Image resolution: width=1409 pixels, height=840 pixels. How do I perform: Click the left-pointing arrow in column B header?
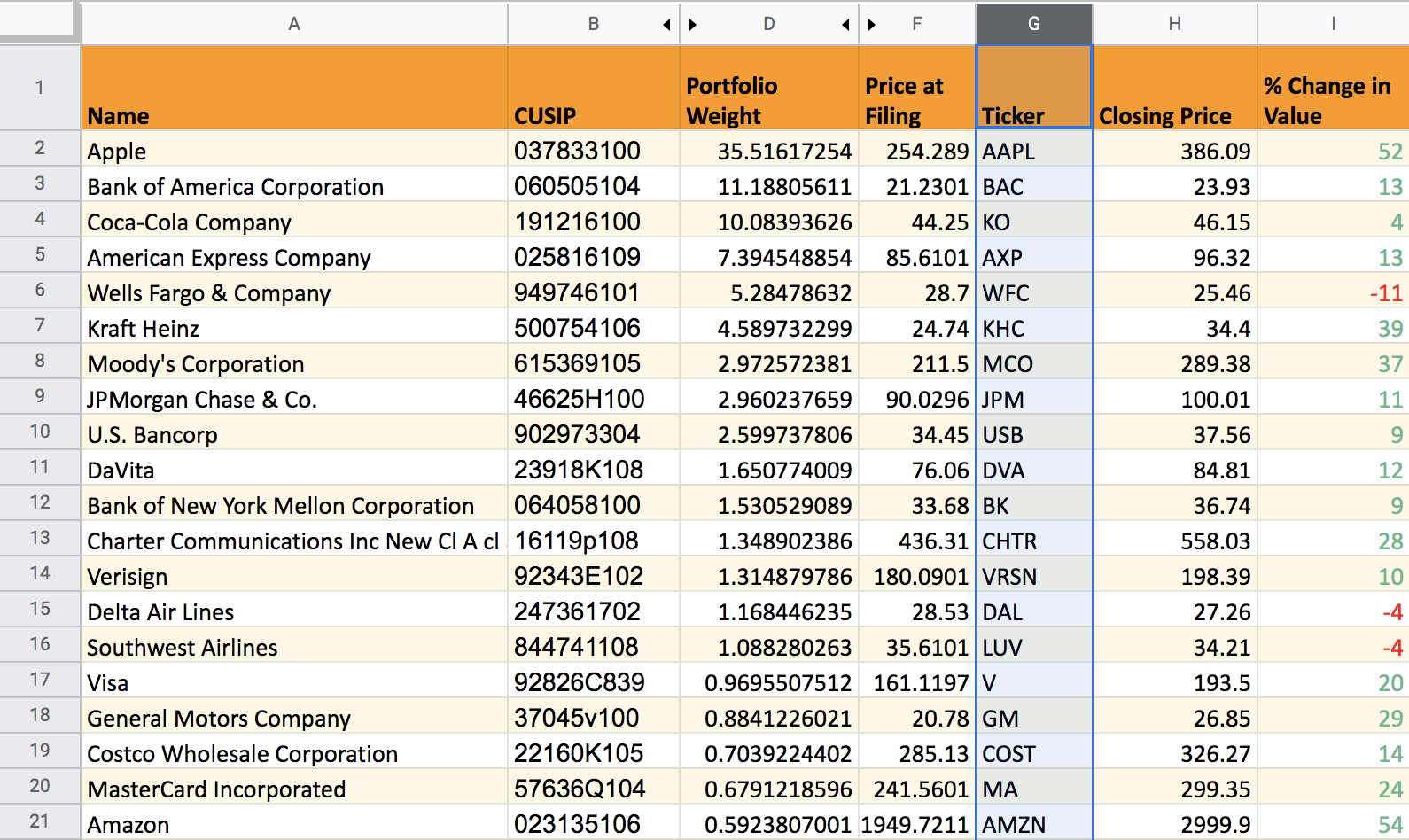tap(666, 25)
